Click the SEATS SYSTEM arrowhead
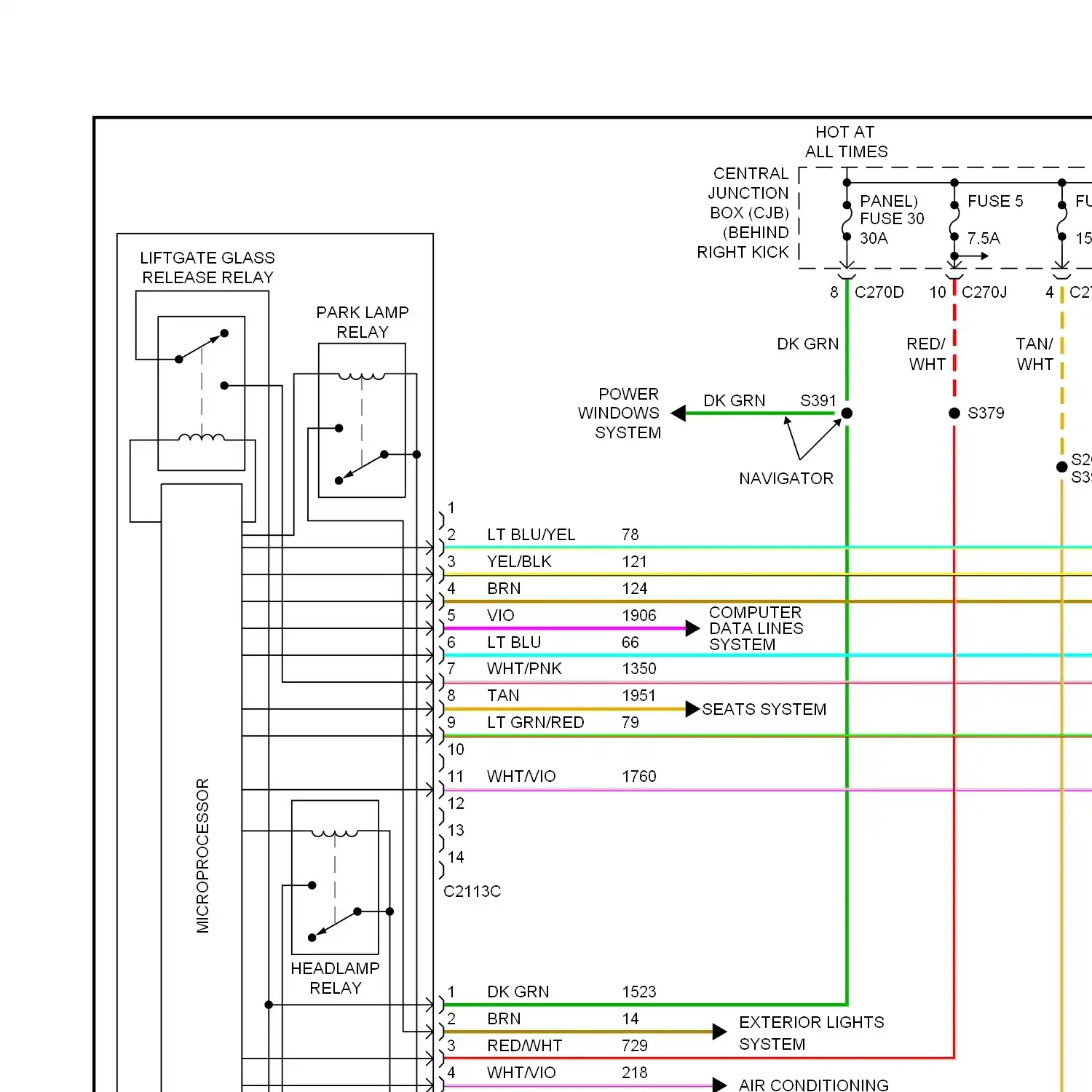The height and width of the screenshot is (1092, 1092). (693, 709)
